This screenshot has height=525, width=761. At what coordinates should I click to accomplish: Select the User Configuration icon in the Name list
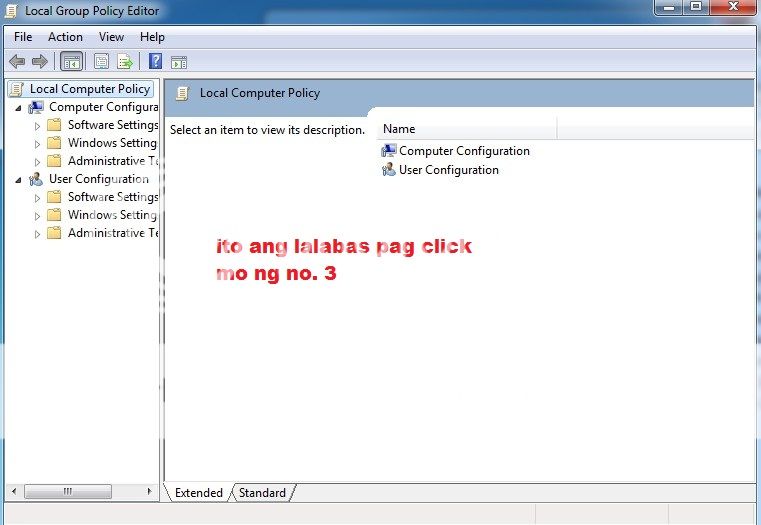(389, 170)
